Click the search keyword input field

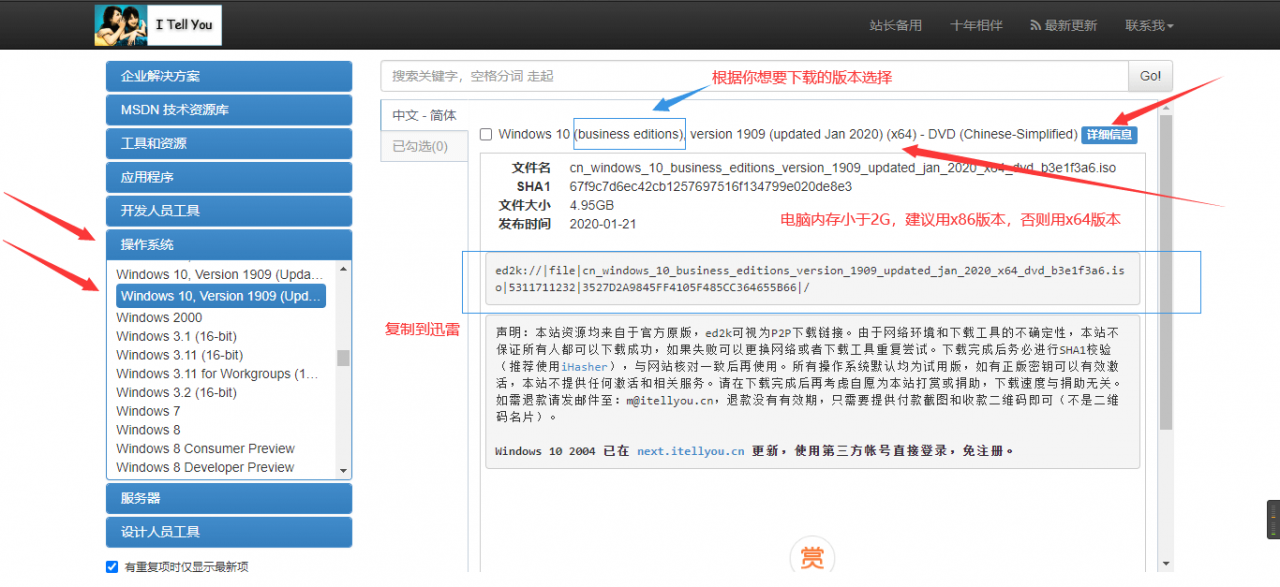tap(755, 76)
